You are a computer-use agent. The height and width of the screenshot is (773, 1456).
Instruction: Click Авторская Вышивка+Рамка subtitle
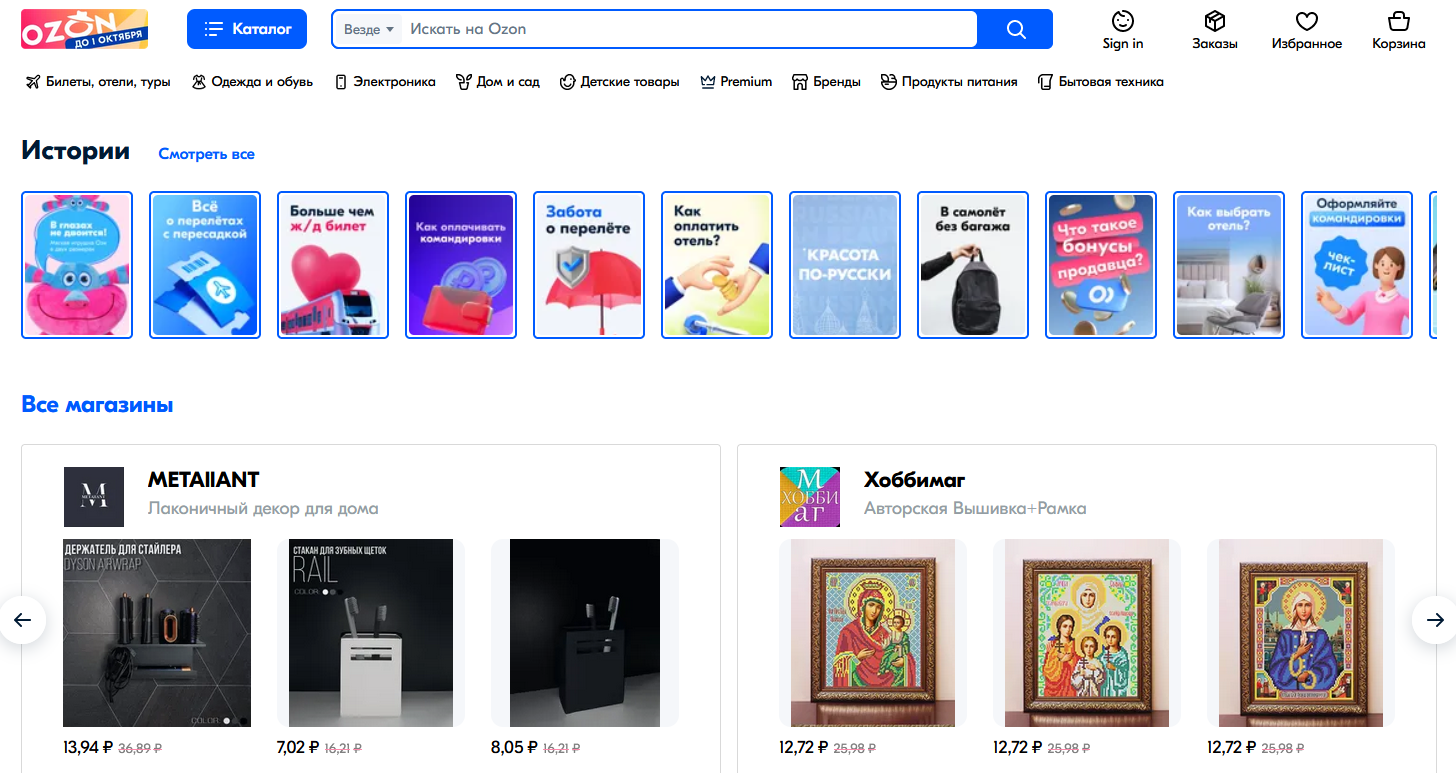(975, 508)
